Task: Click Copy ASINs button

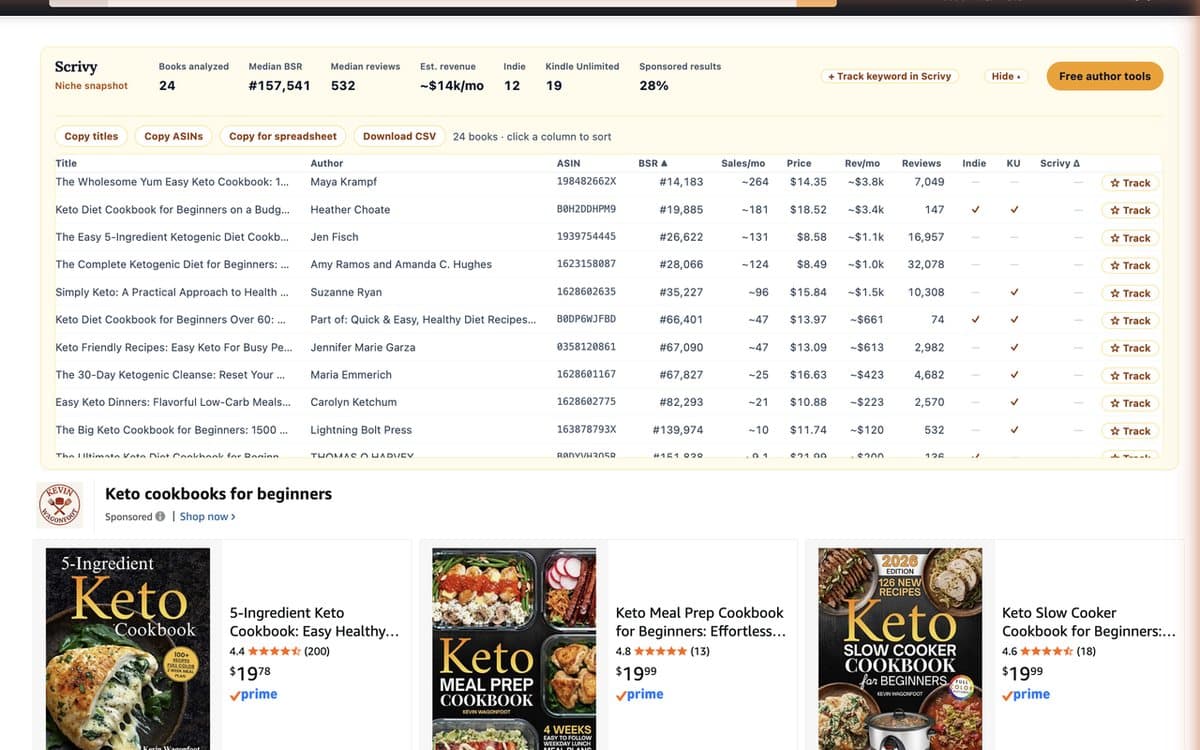Action: click(173, 136)
